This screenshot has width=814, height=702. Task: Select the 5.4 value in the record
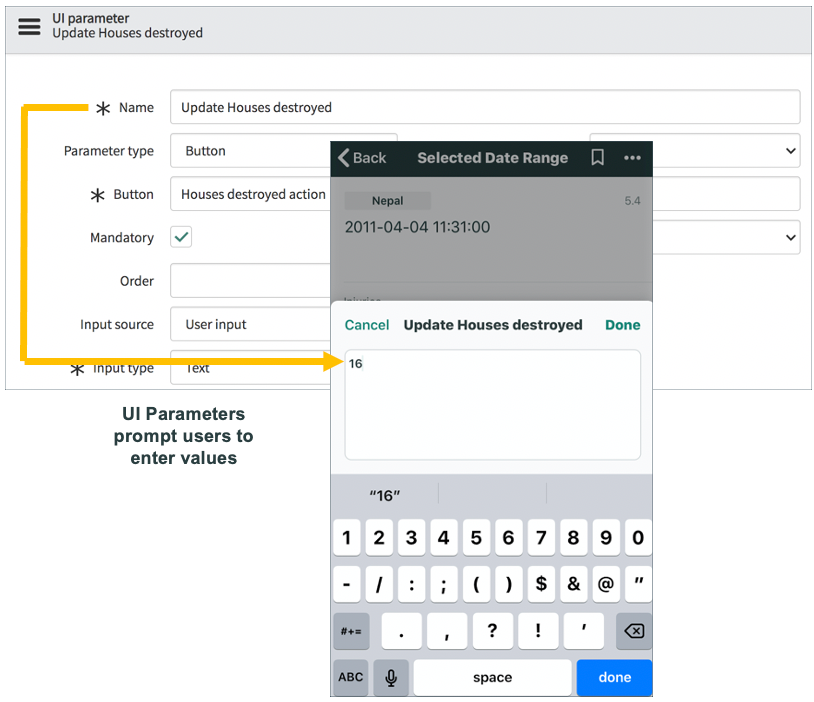pos(632,201)
